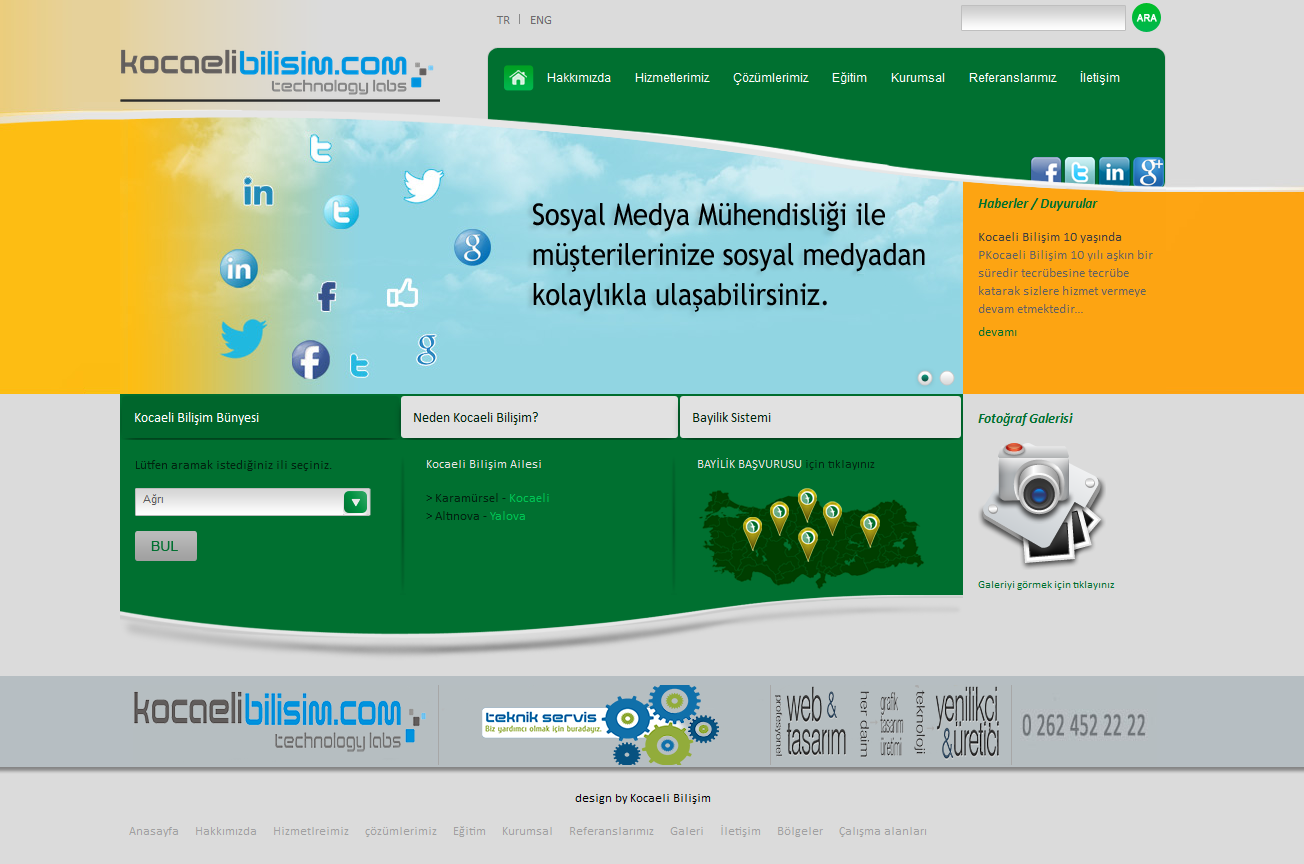Click the devamı link in news
Image resolution: width=1304 pixels, height=864 pixels.
pyautogui.click(x=997, y=332)
